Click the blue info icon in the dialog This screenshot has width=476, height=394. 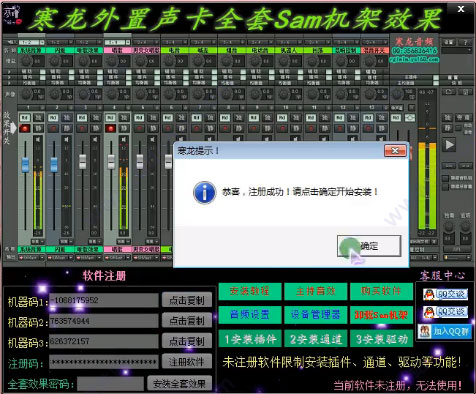(204, 192)
